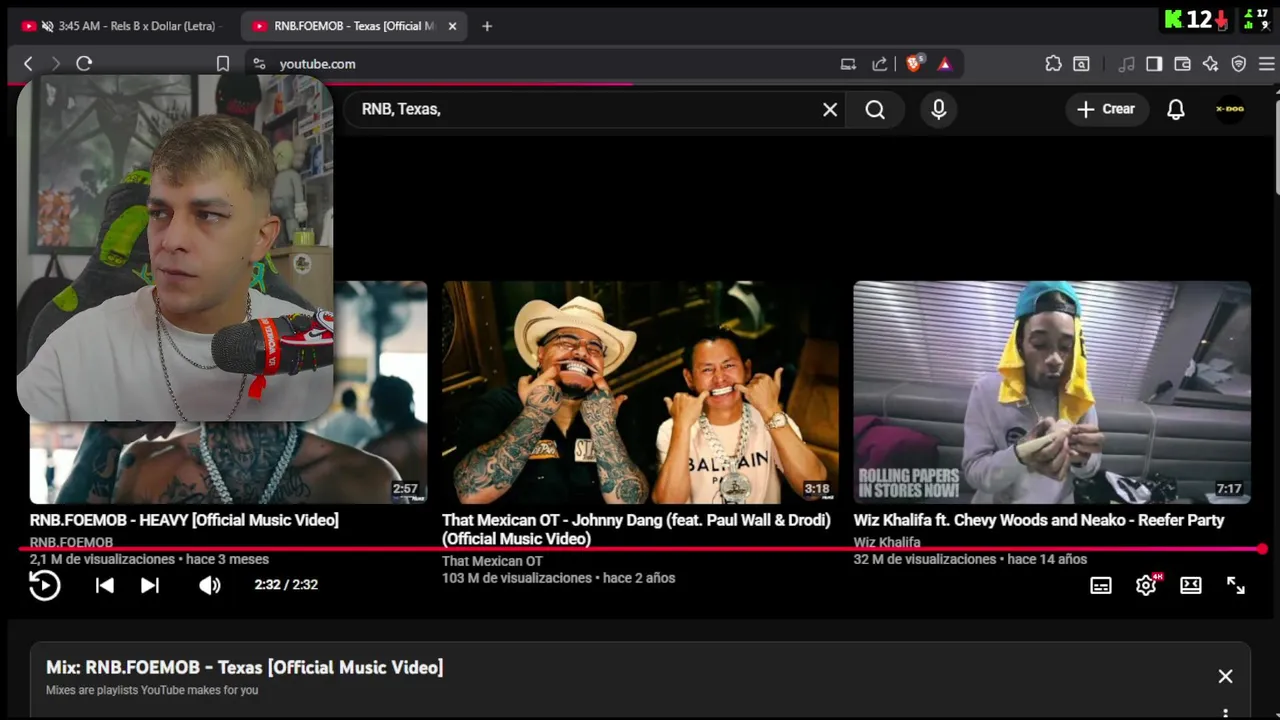
Task: Click the YouTube search magnifier button
Action: pos(875,109)
